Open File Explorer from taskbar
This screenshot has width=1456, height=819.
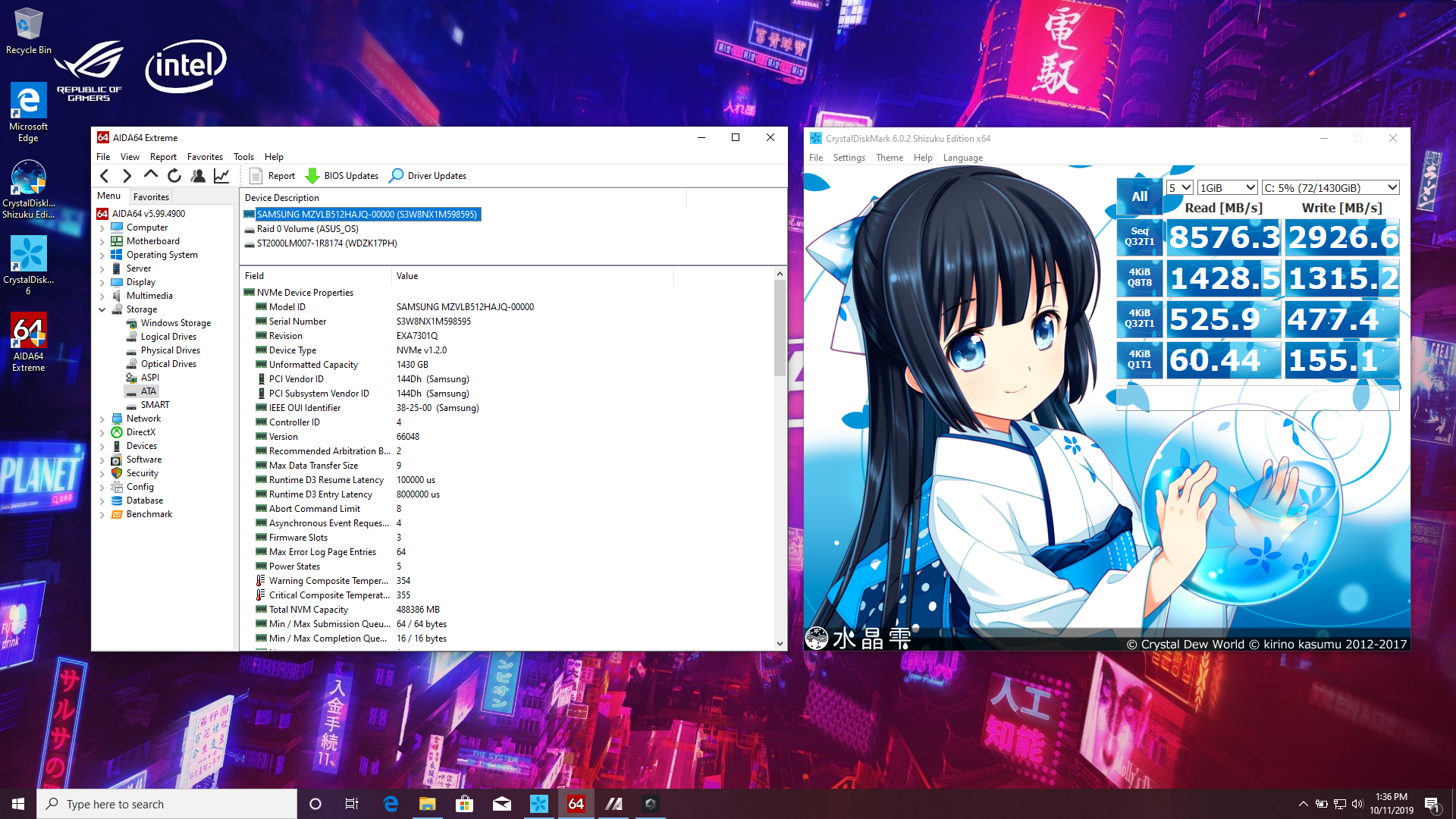click(428, 804)
